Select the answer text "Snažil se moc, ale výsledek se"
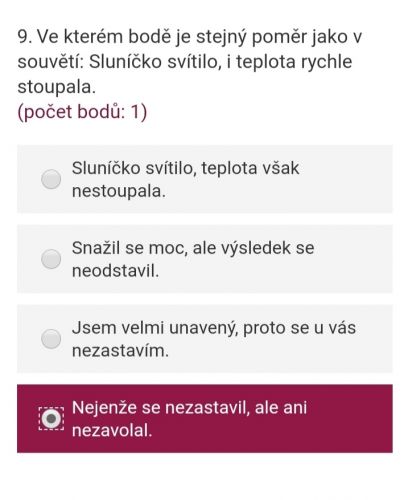Image resolution: width=408 pixels, height=500 pixels. click(193, 248)
